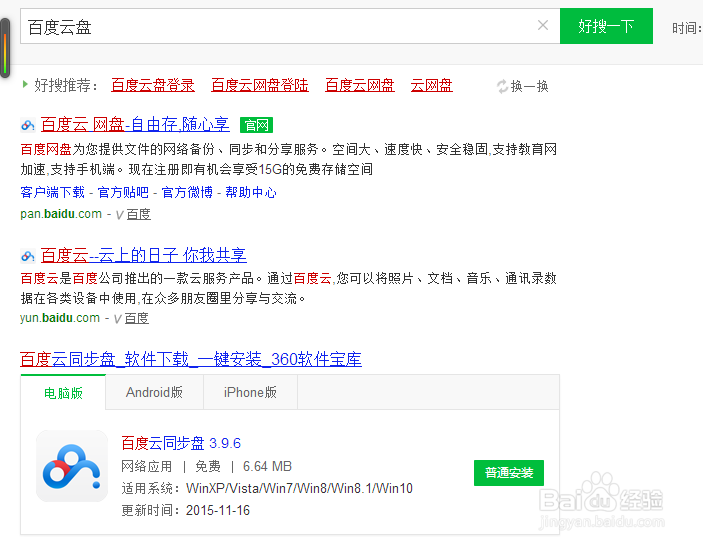Open the 官方微博 sublink
Image resolution: width=703 pixels, height=547 pixels.
(x=187, y=192)
